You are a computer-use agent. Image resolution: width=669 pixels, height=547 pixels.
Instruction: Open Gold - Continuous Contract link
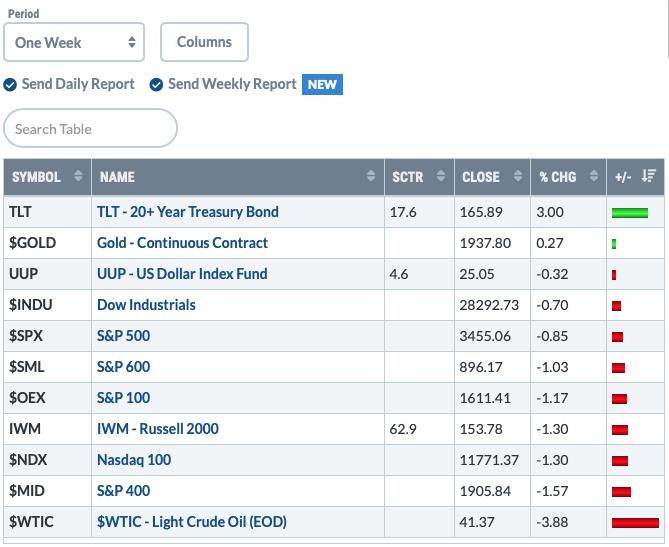[x=182, y=243]
